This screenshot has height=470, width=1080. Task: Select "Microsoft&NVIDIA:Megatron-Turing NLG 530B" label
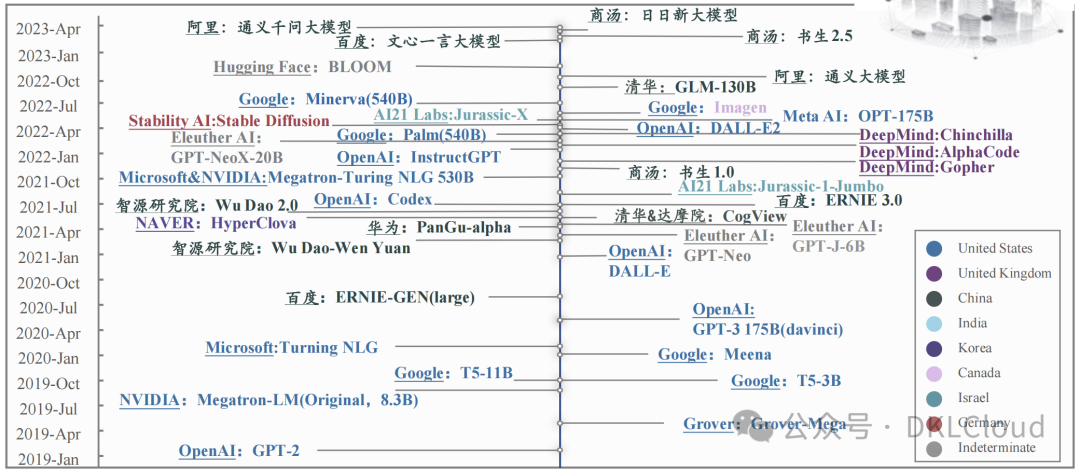point(296,177)
